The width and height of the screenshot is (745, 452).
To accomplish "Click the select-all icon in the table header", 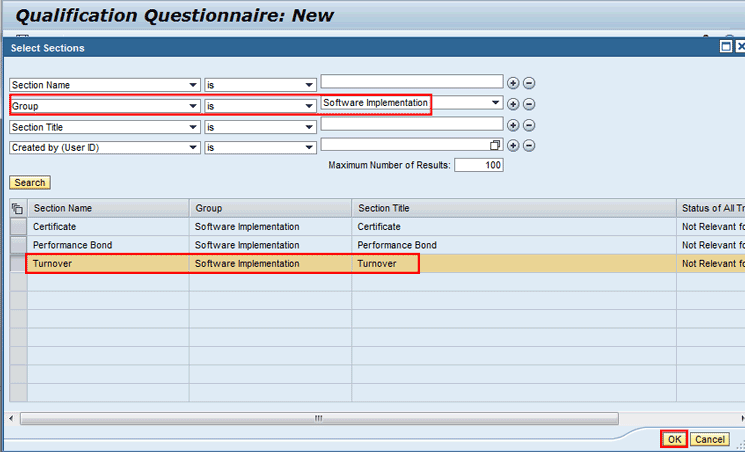I will (x=17, y=208).
